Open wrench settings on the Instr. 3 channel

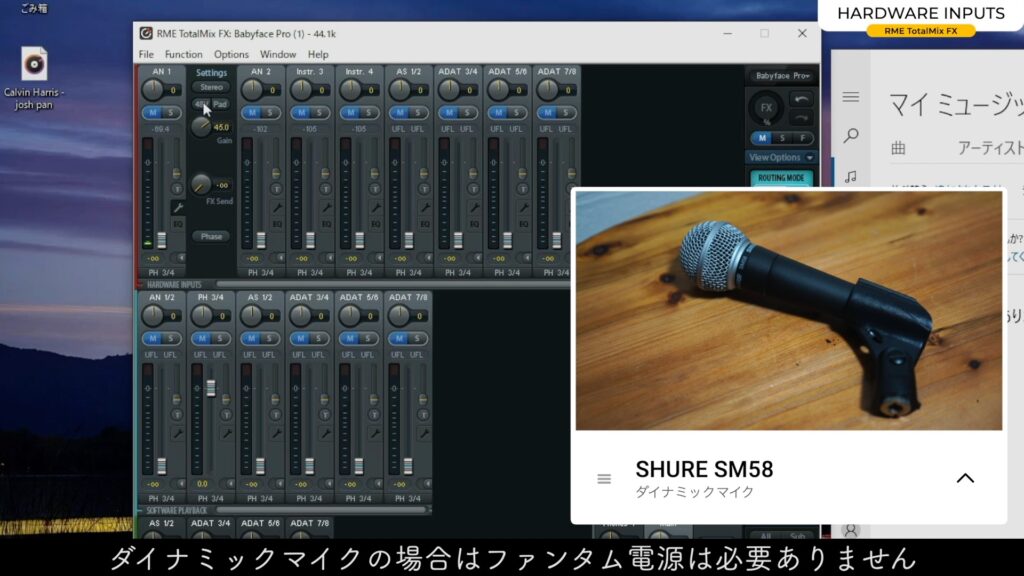tap(326, 208)
